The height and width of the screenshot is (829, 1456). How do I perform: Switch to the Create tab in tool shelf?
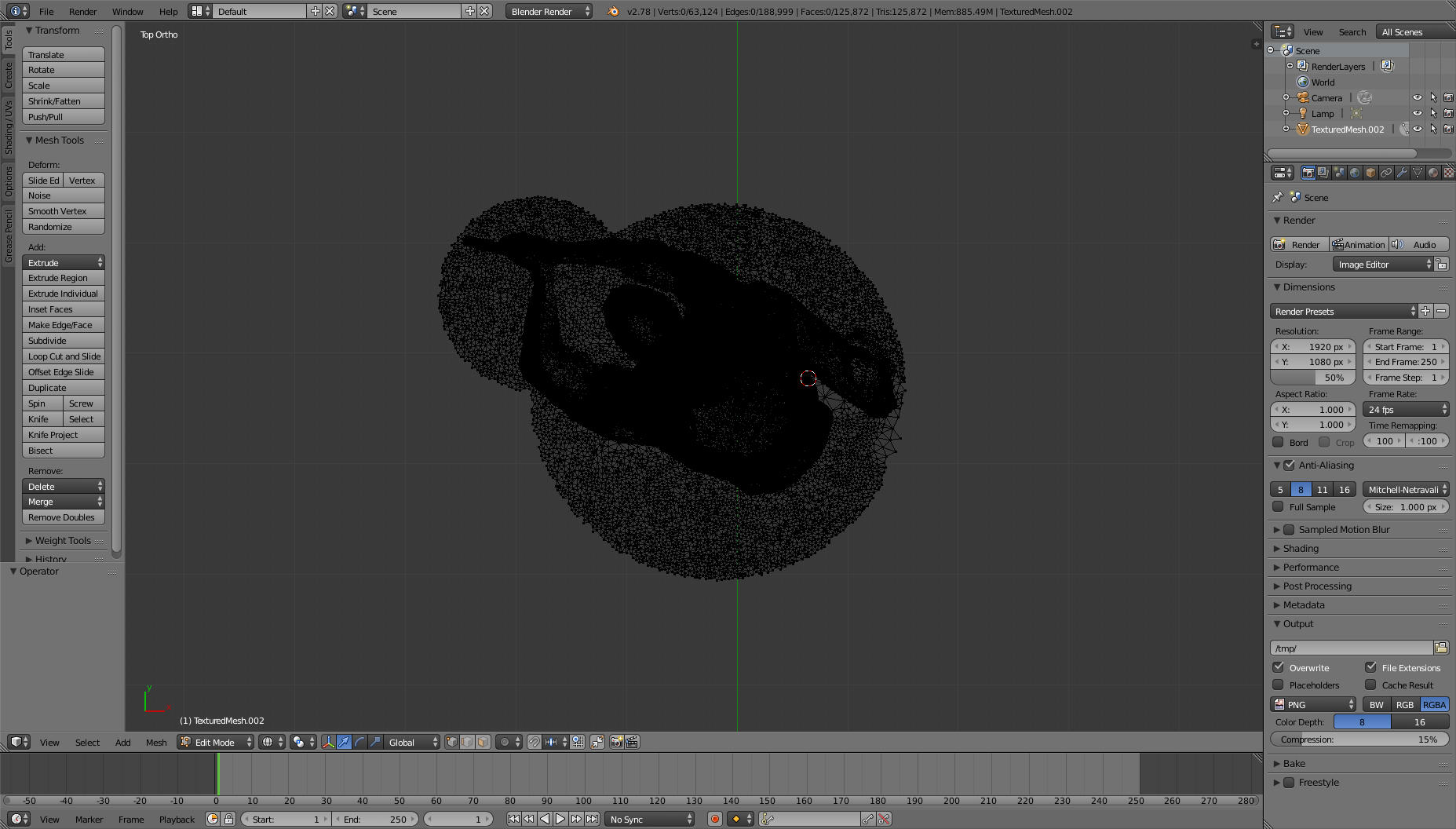point(9,75)
